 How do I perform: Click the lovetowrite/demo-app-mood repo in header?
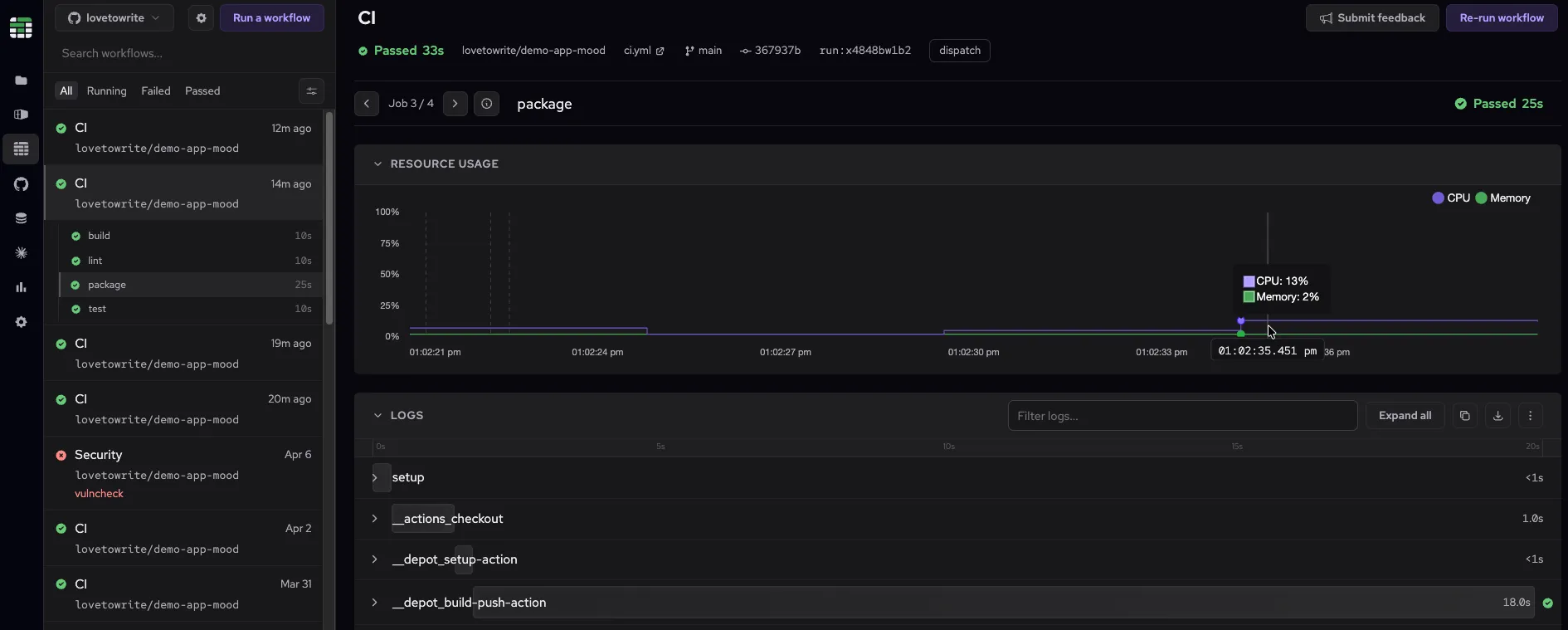(x=533, y=51)
